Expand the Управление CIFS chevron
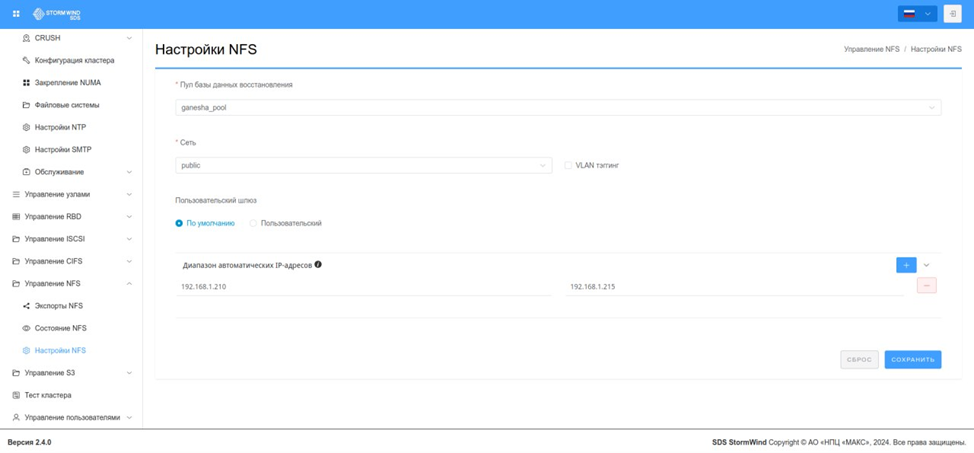The width and height of the screenshot is (974, 453). [x=129, y=261]
